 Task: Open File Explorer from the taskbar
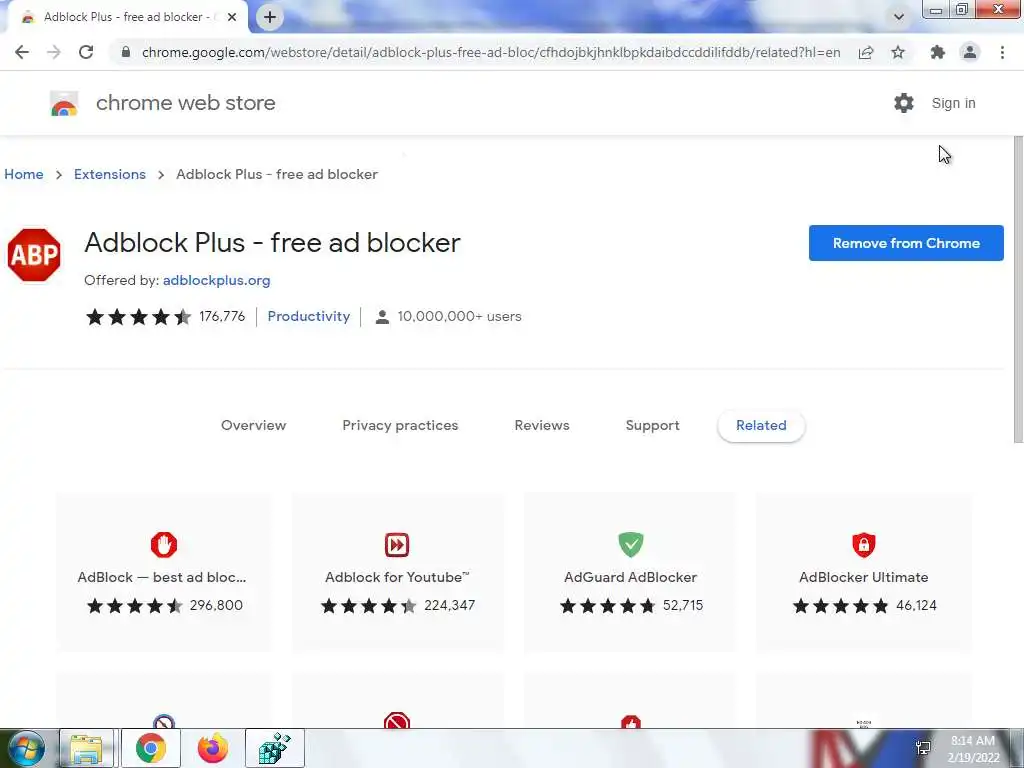[x=86, y=748]
